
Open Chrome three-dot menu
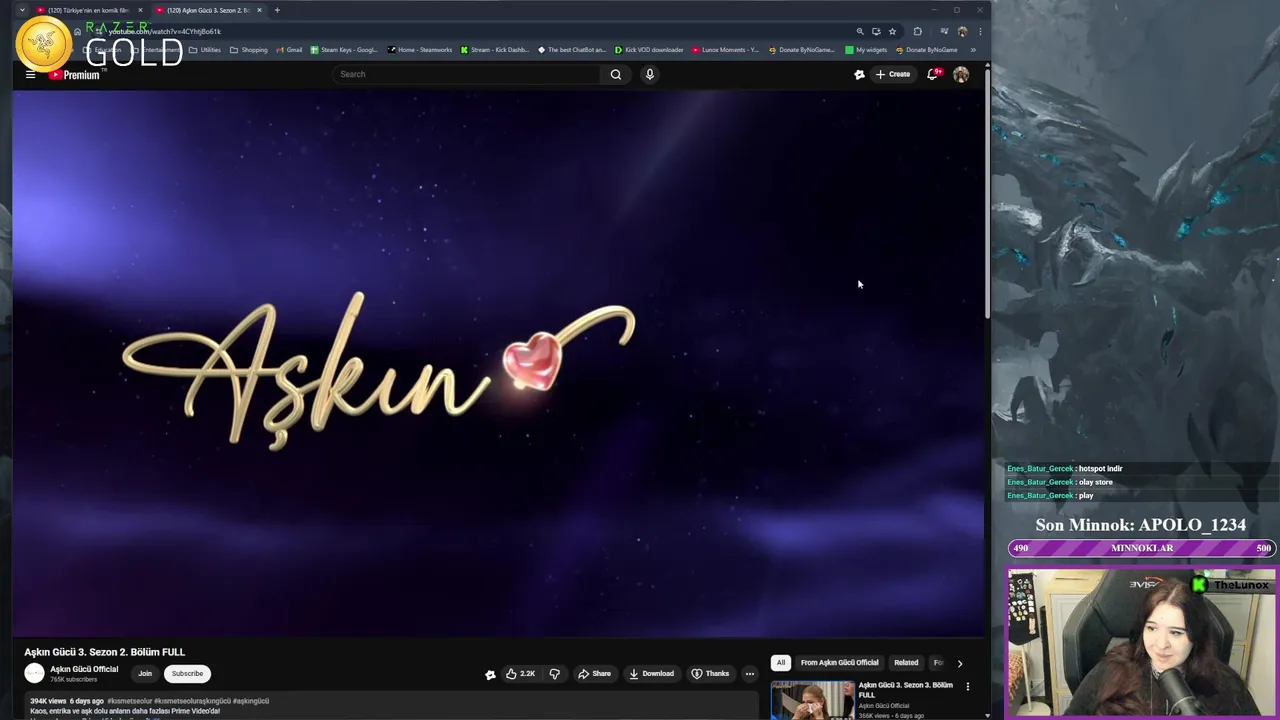point(980,31)
